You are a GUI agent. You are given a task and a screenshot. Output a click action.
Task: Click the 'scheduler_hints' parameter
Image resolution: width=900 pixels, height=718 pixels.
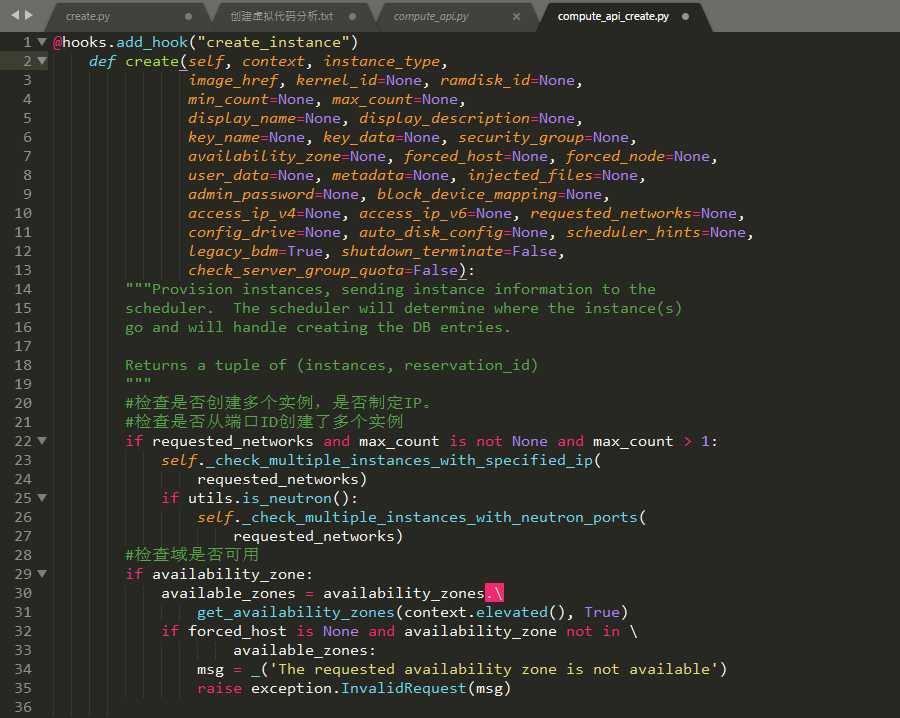(x=633, y=231)
